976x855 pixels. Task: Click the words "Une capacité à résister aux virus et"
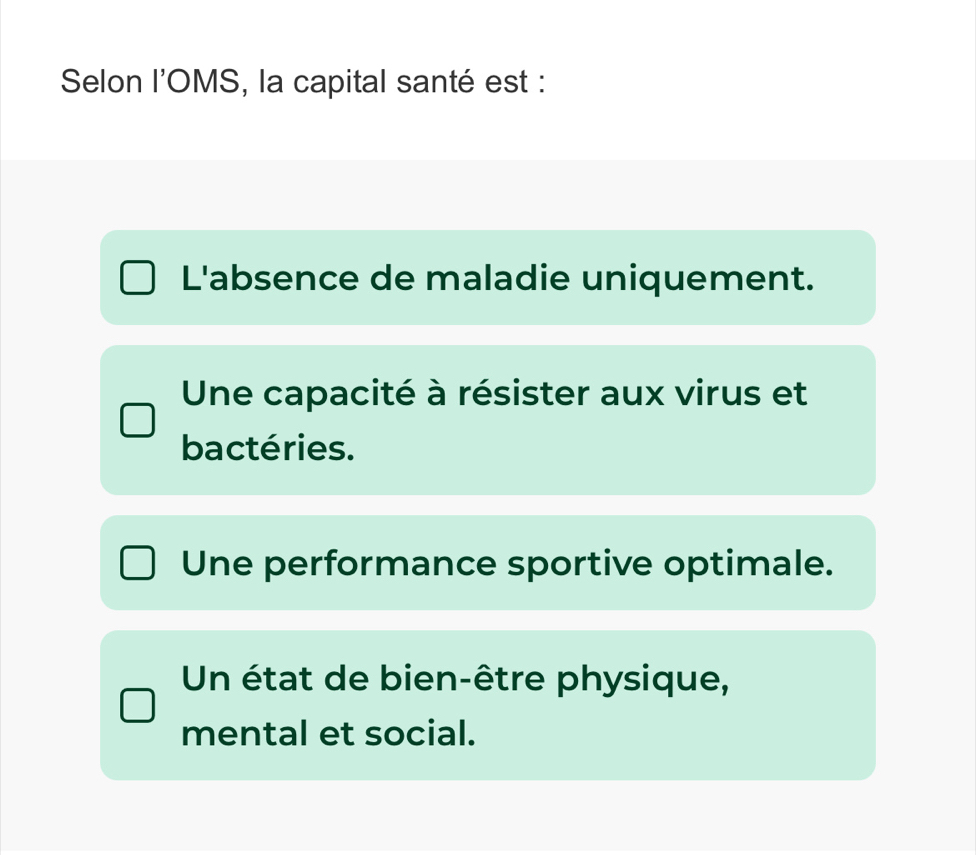494,393
